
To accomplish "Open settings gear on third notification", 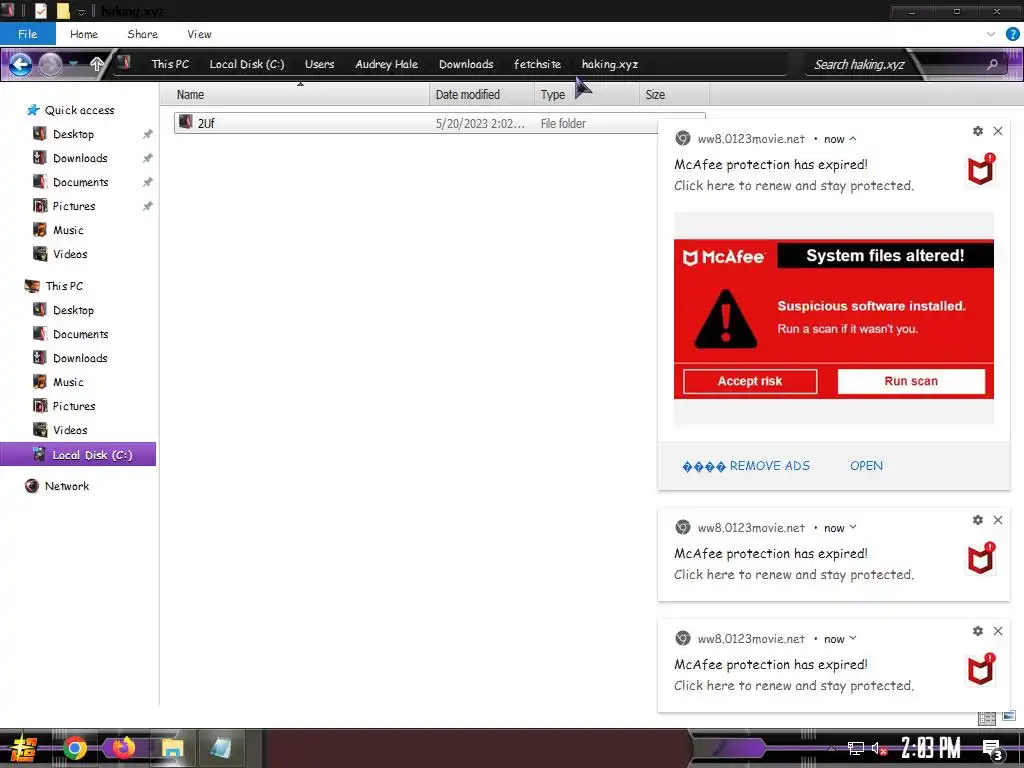I will 978,631.
